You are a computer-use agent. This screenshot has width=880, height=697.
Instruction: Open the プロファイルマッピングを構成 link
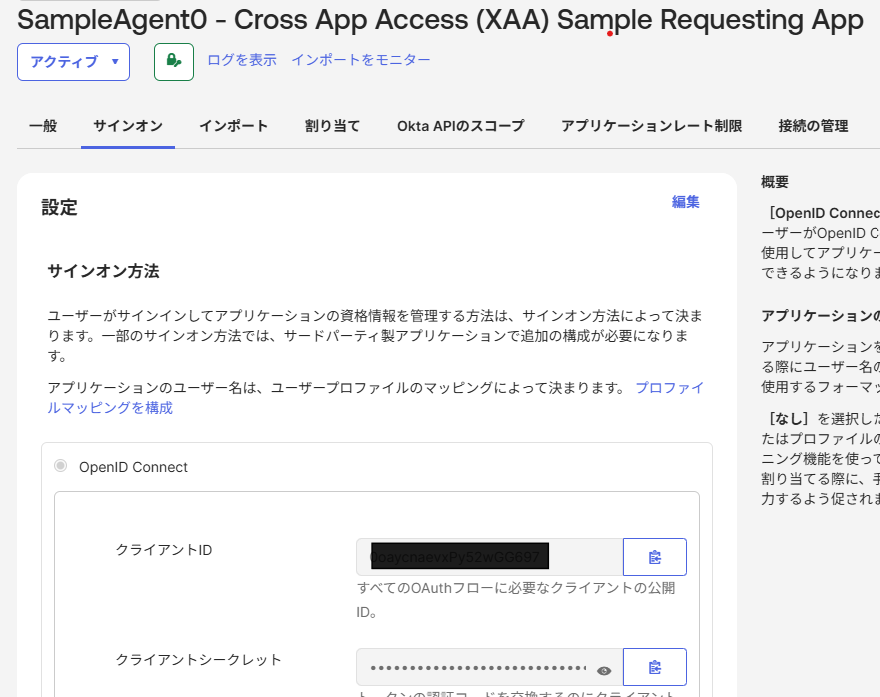[110, 408]
